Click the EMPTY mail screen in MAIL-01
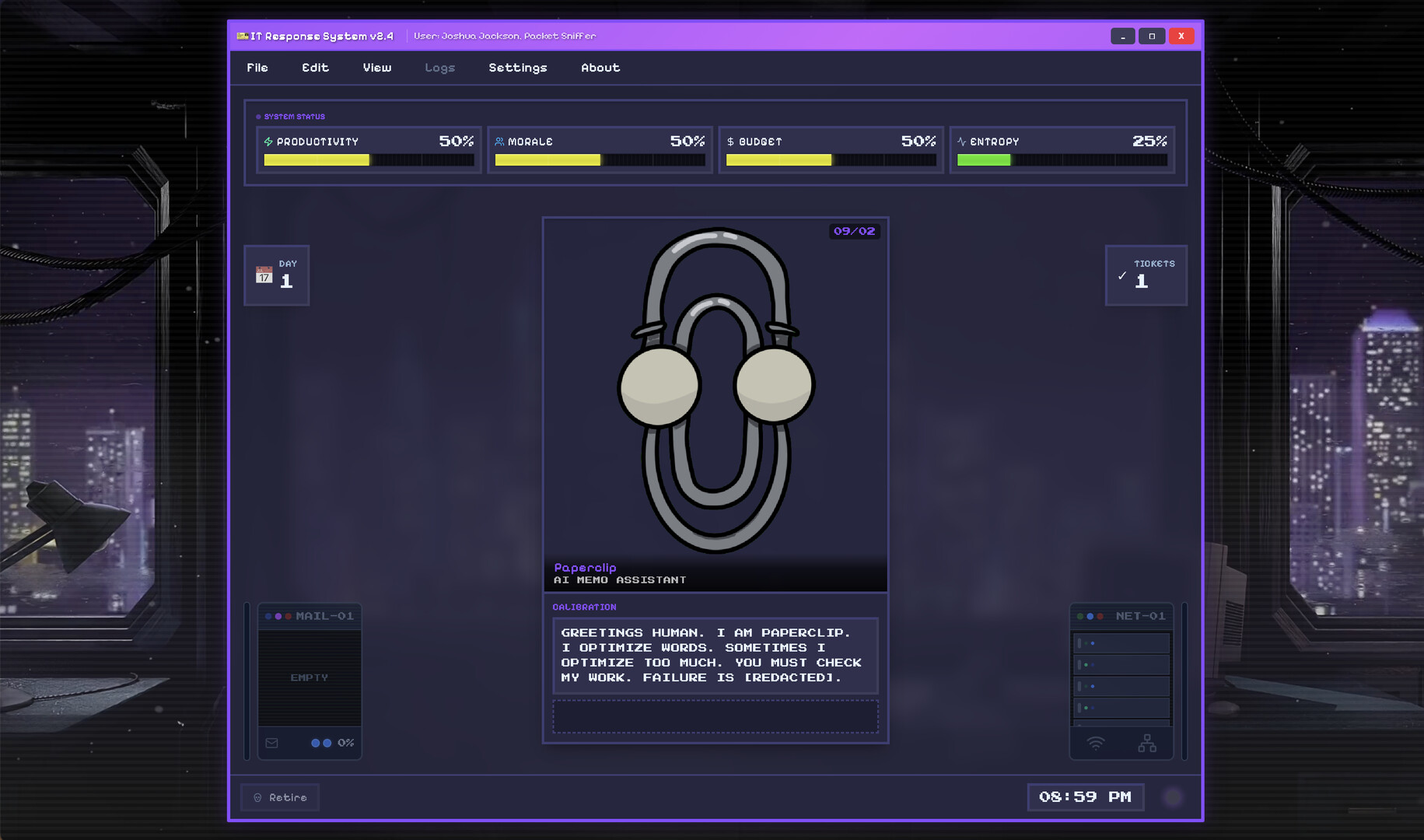 [310, 677]
